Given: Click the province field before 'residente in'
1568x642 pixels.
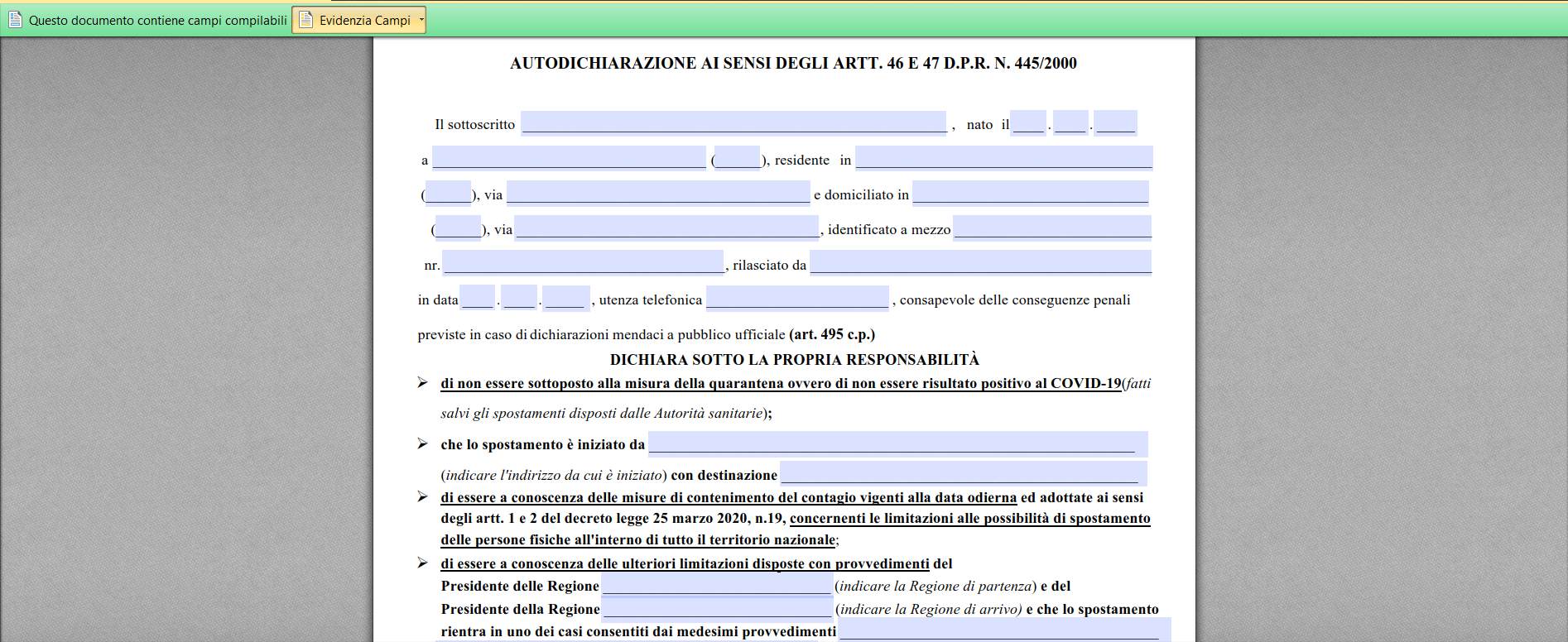Looking at the screenshot, I should pos(737,158).
